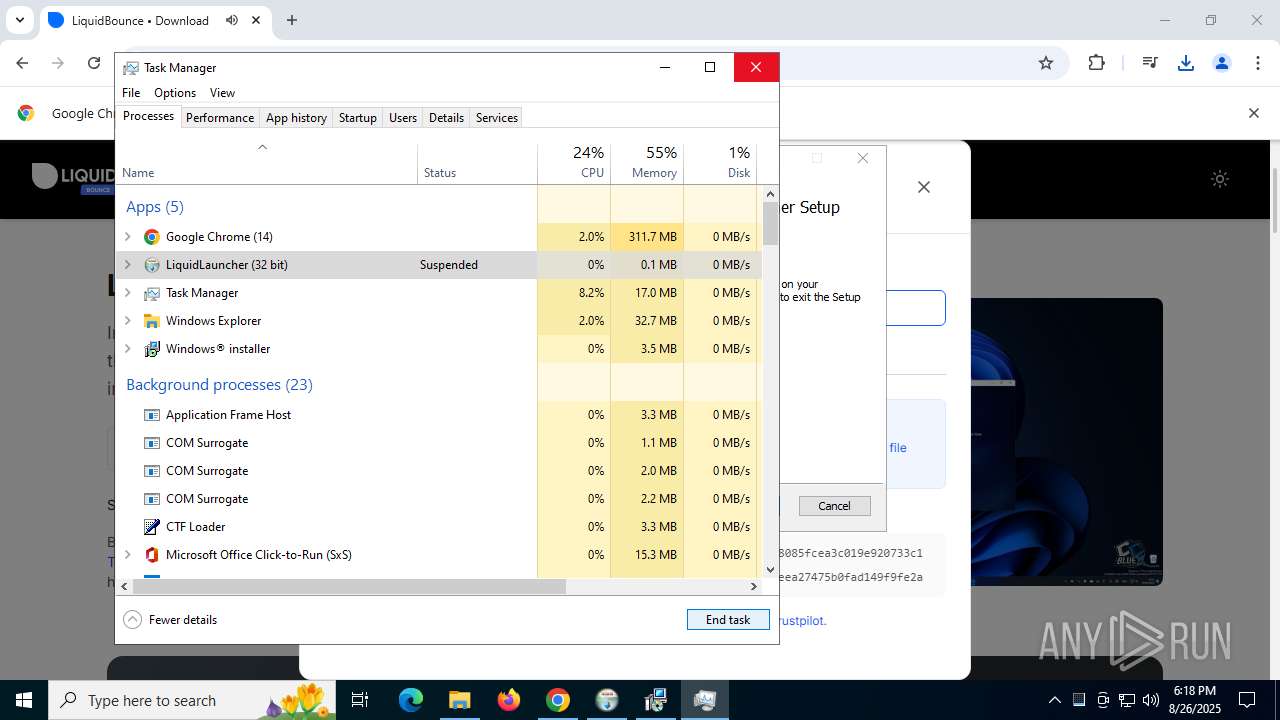Switch to the Performance tab

(220, 118)
